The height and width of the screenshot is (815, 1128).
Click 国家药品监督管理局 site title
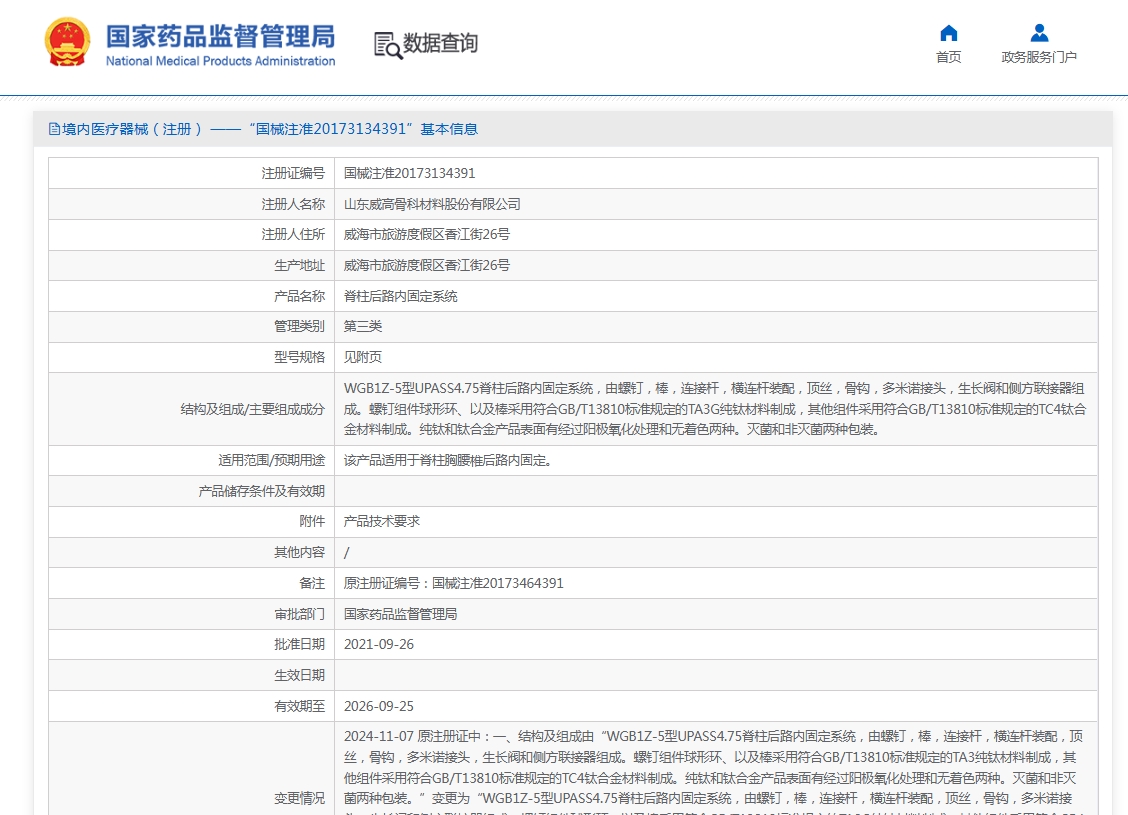(x=220, y=36)
